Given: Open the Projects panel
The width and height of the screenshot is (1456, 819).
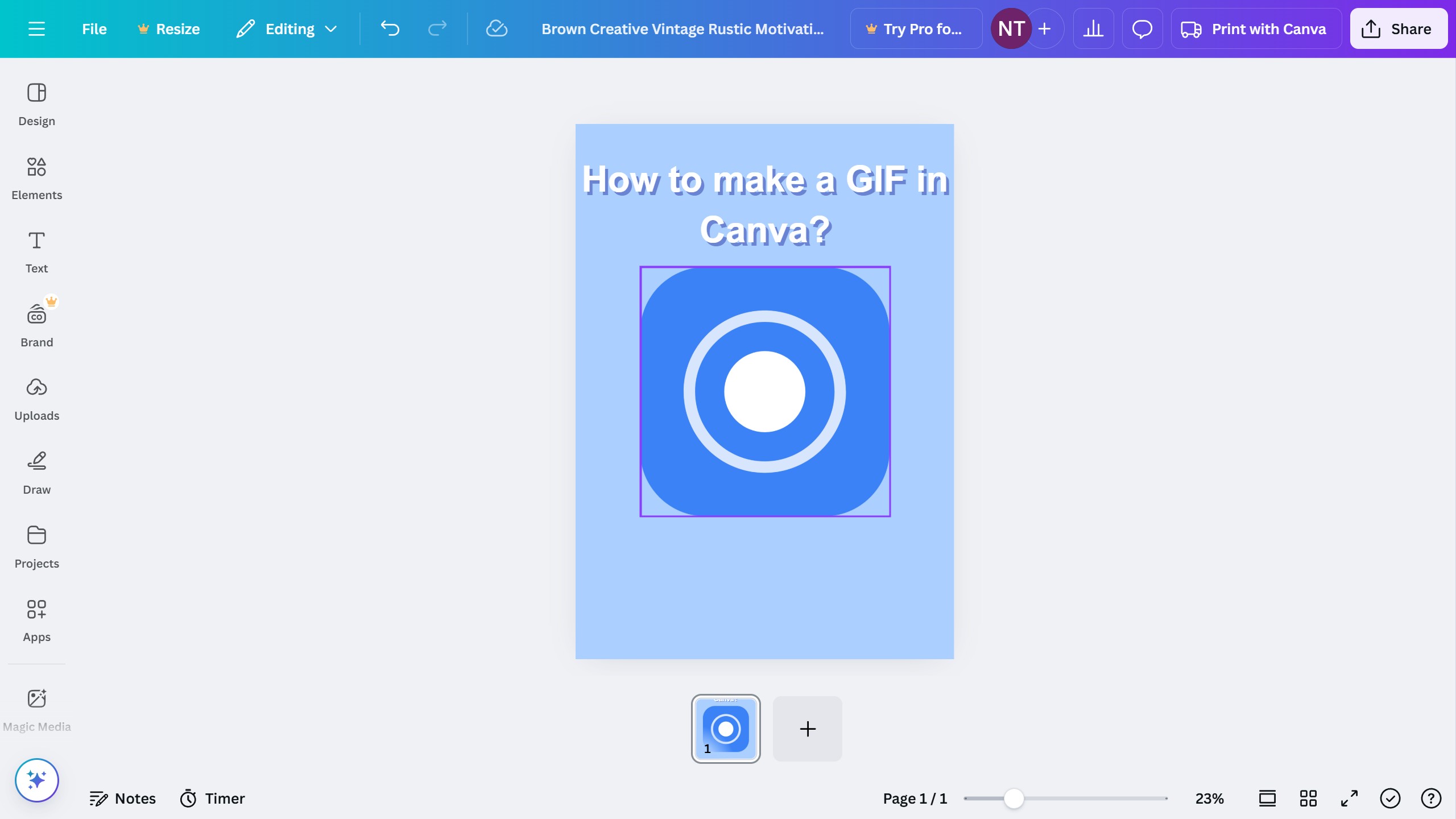Looking at the screenshot, I should 36,545.
